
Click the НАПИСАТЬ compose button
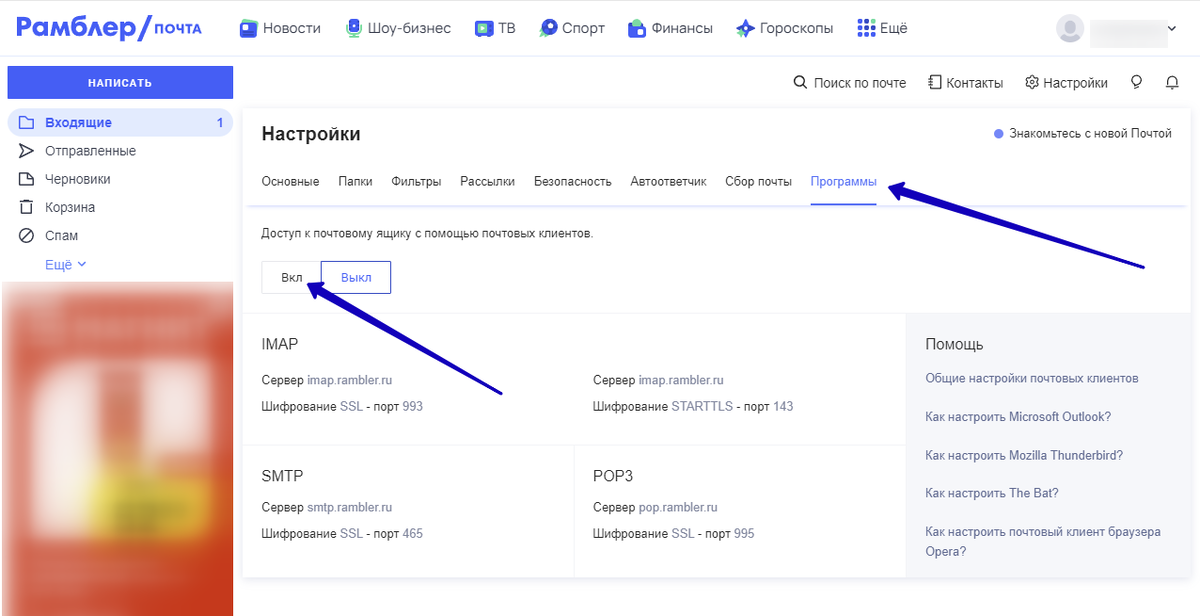tap(120, 83)
